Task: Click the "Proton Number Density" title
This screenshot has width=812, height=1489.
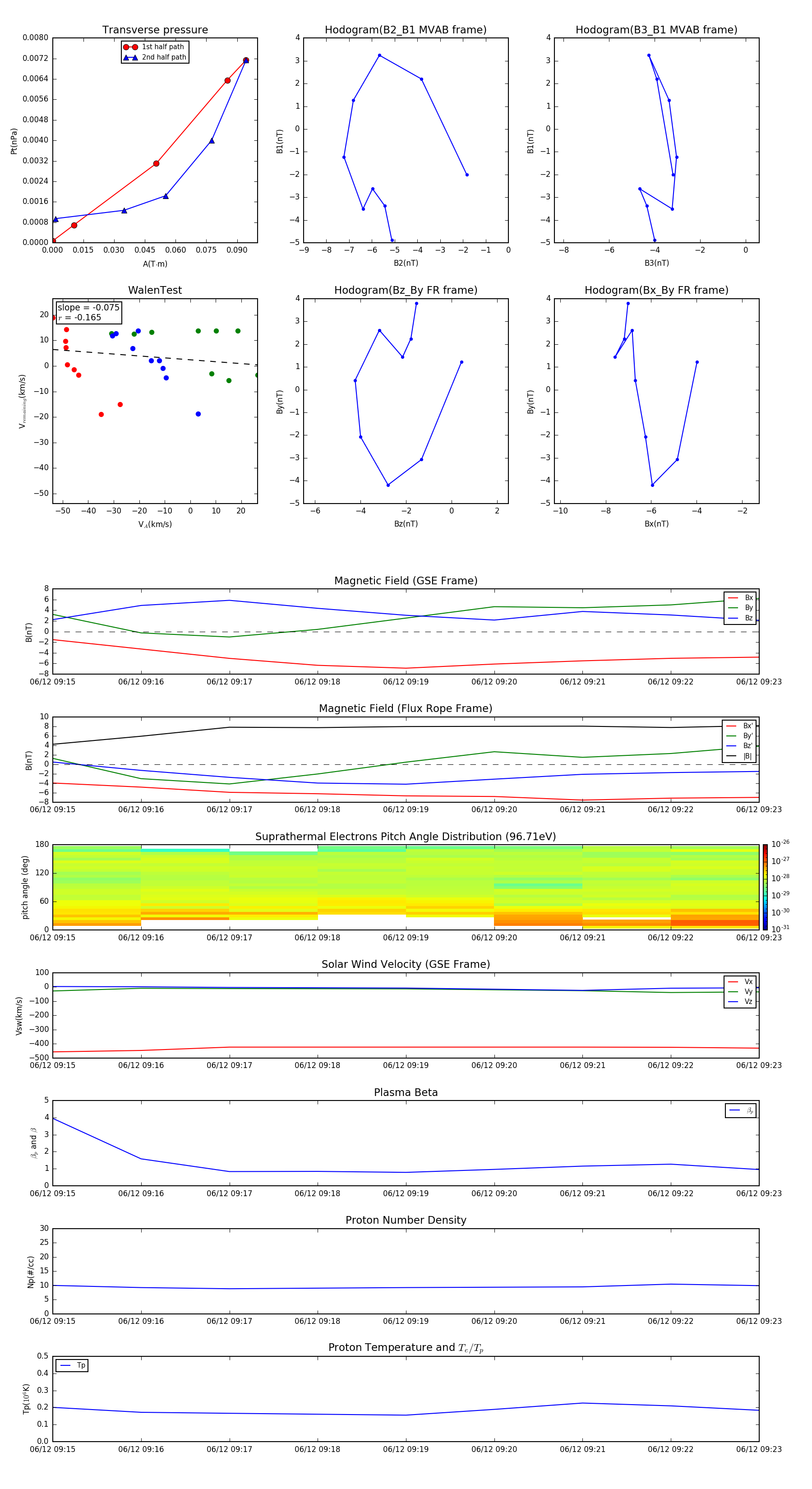Action: point(406,1220)
